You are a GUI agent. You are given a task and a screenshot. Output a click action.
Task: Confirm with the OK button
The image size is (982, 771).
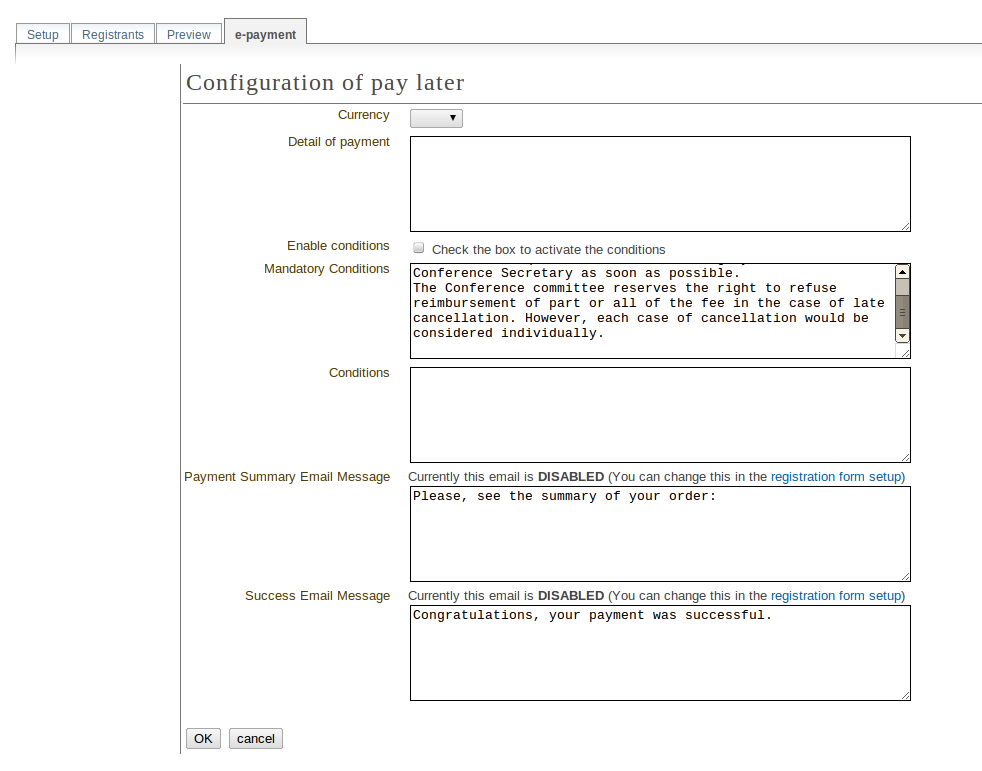(203, 738)
